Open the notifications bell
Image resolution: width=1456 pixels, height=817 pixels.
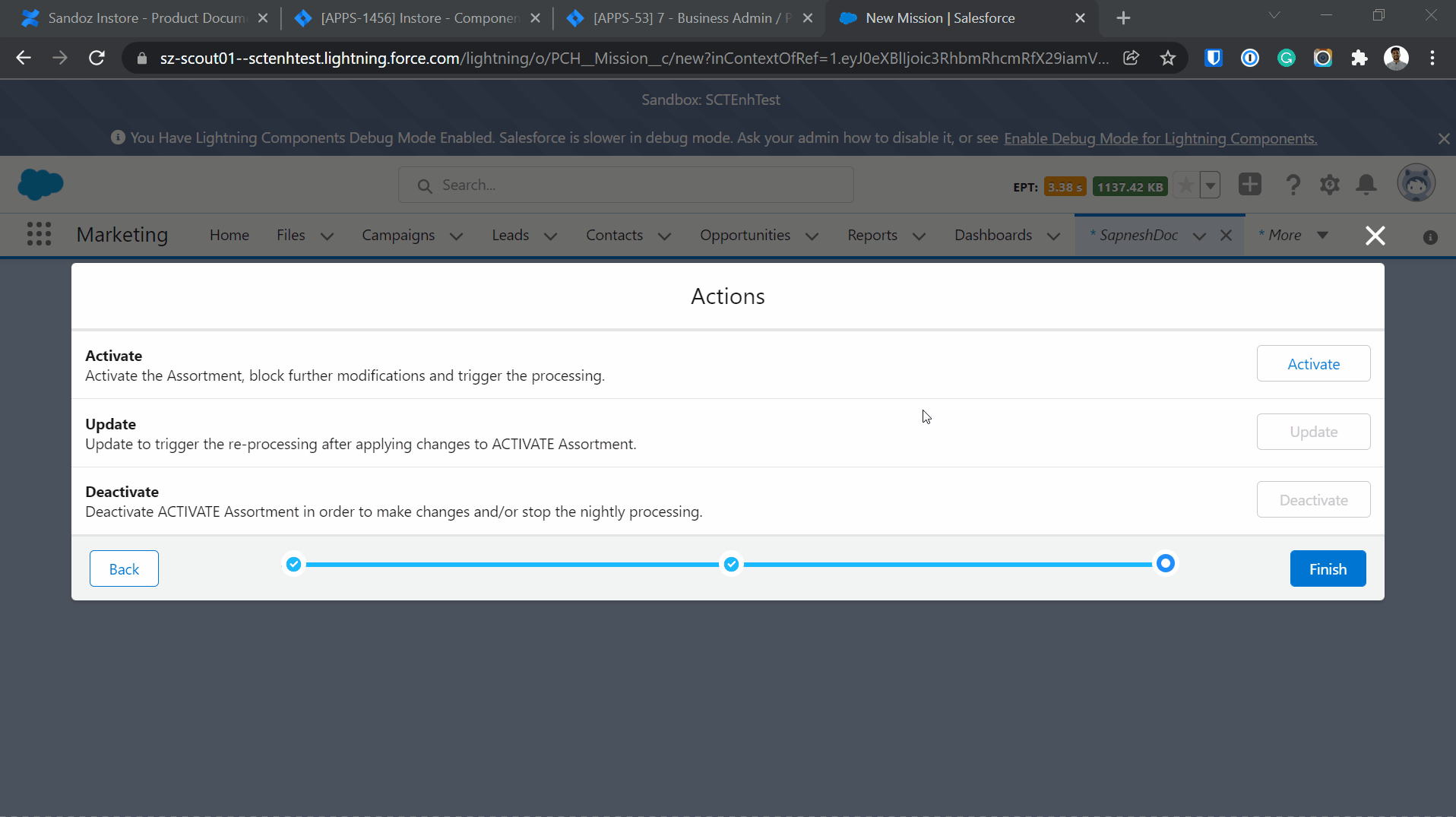tap(1366, 185)
